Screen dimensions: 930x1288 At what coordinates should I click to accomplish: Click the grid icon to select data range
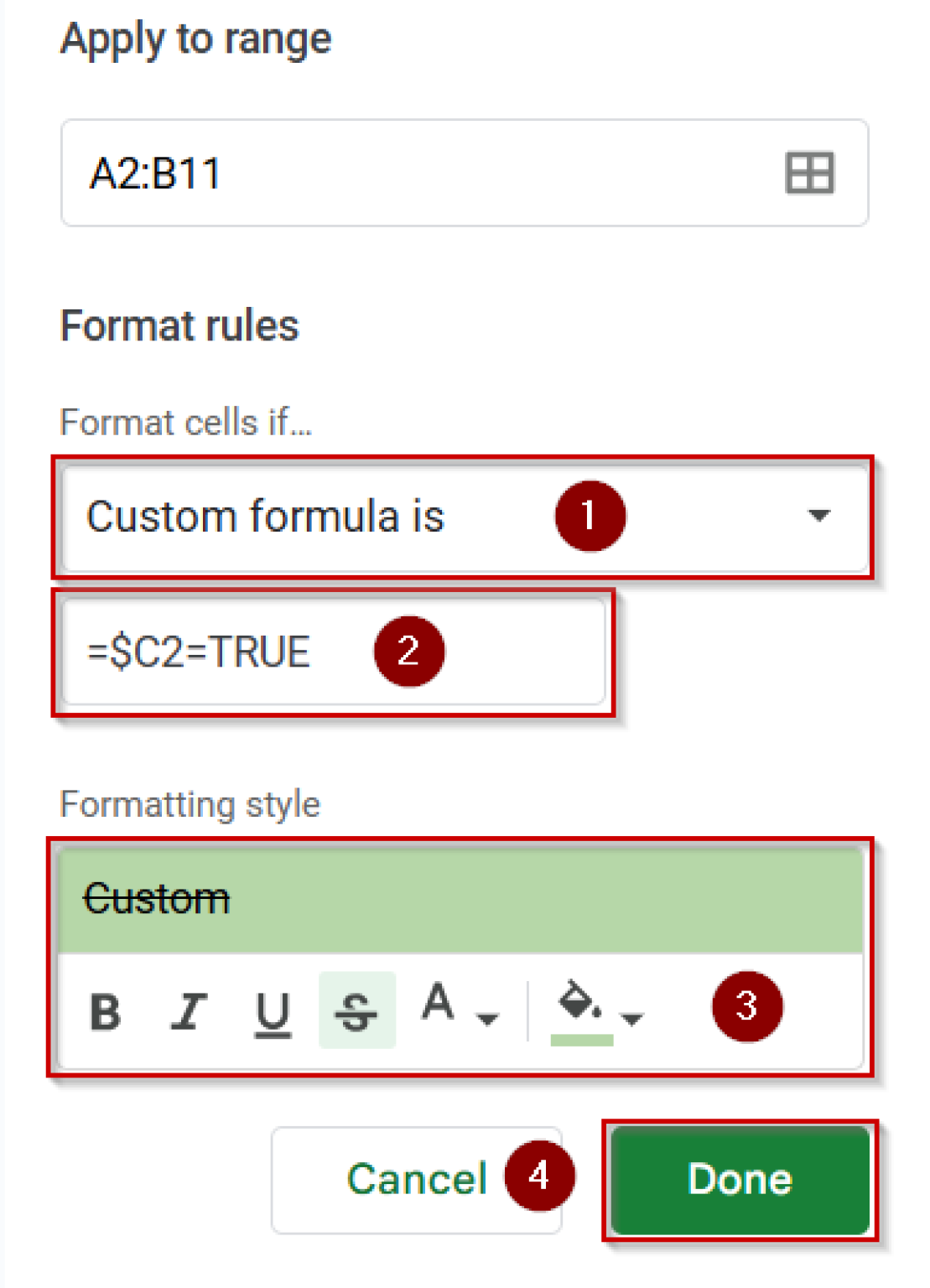click(x=810, y=174)
